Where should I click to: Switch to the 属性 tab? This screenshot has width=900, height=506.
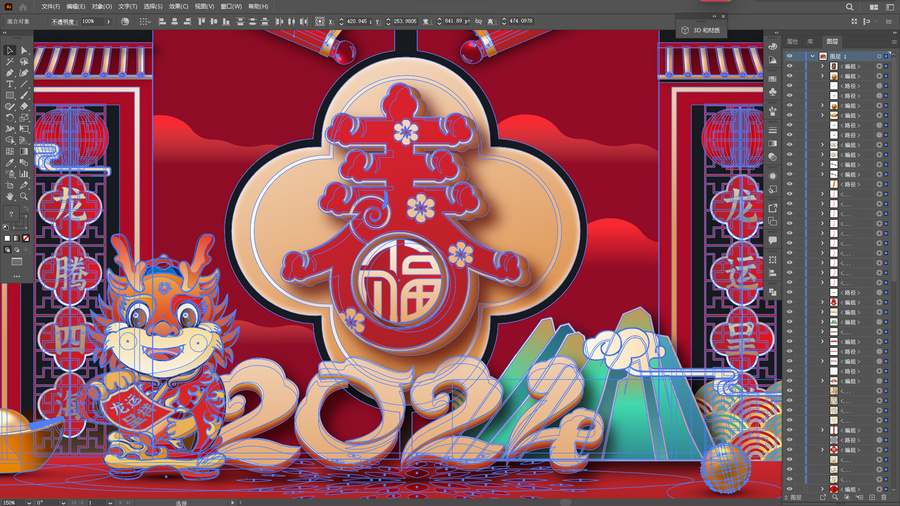(x=792, y=42)
